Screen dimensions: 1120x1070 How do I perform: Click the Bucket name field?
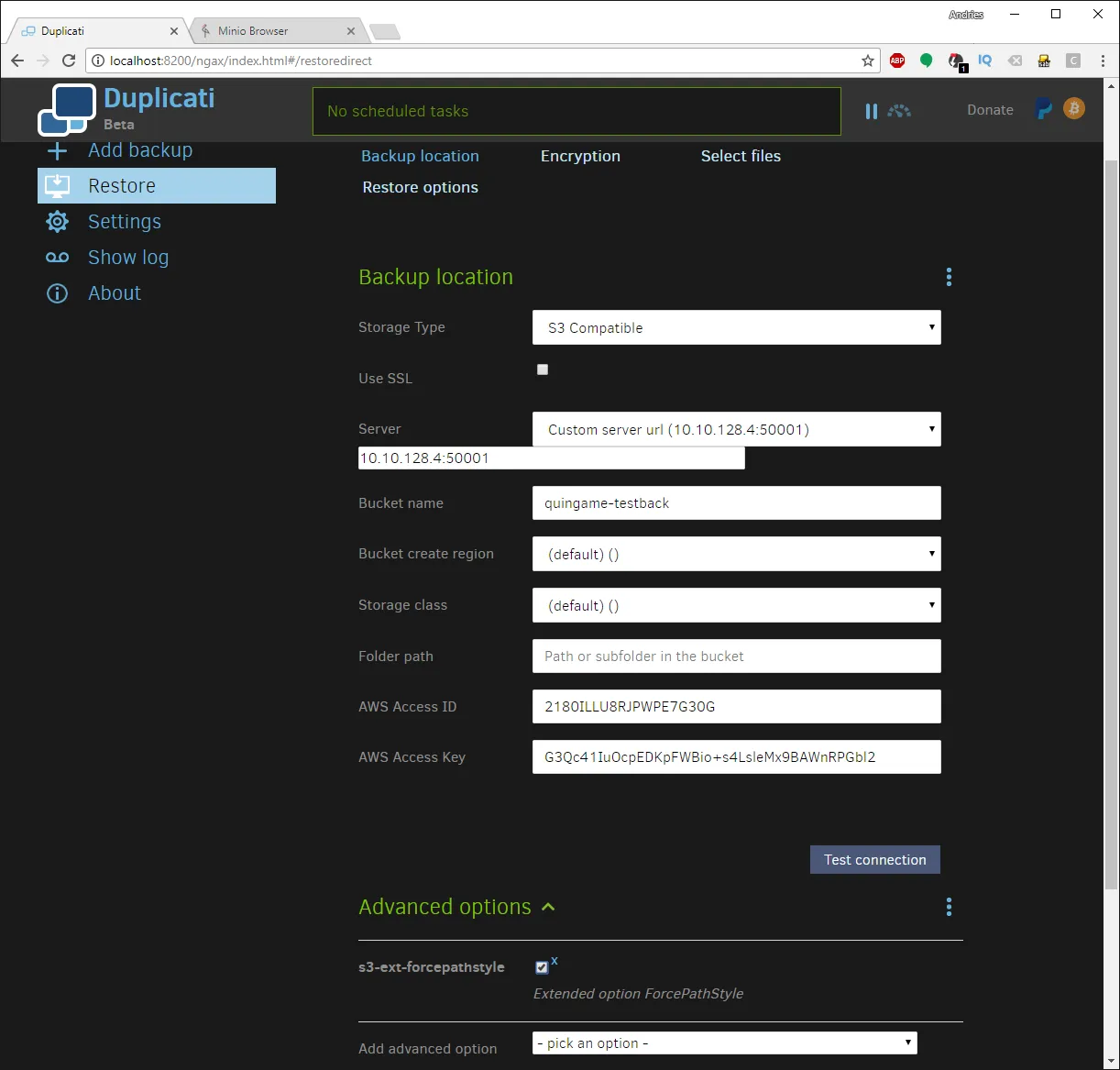click(x=737, y=503)
